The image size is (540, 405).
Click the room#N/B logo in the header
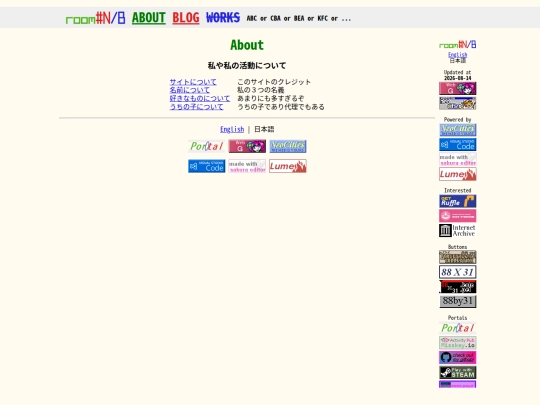[x=95, y=18]
